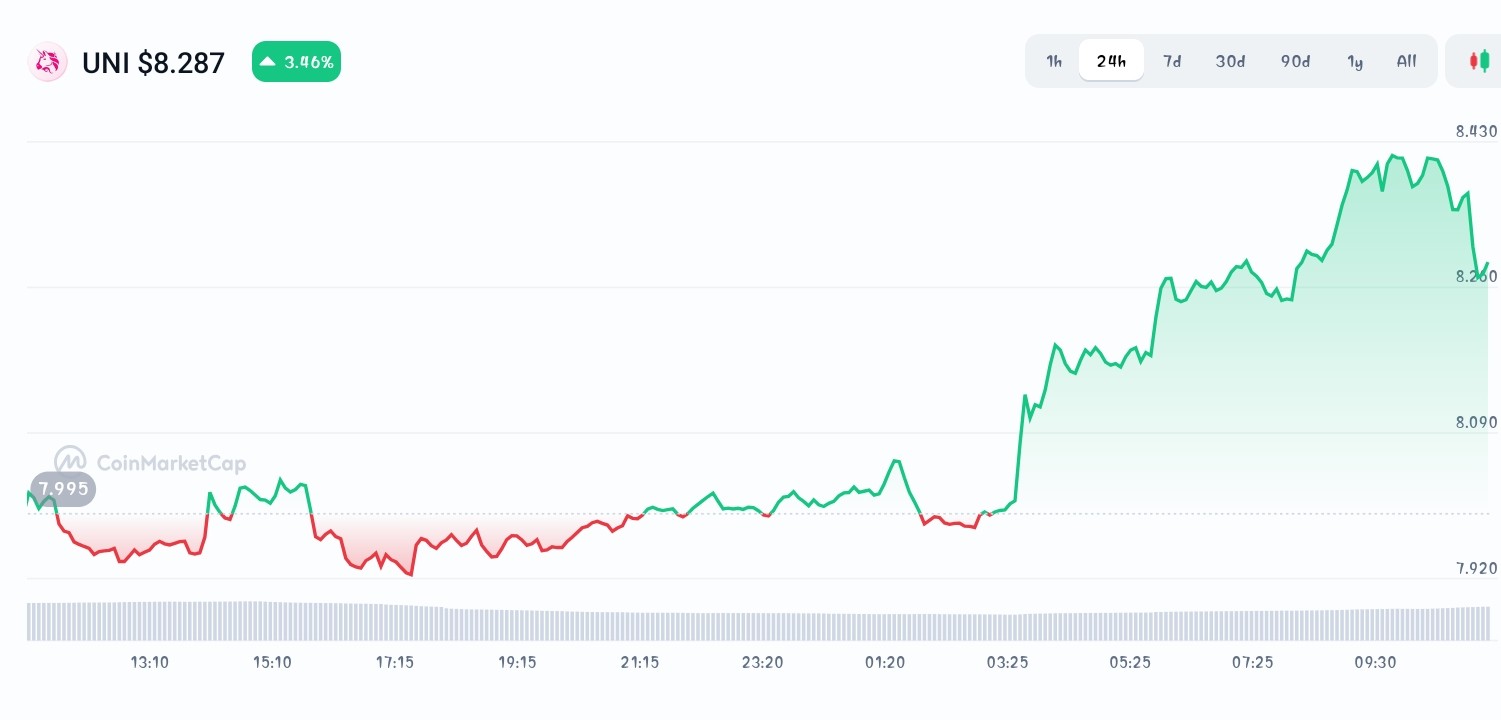
Task: Click the 7.995 opening price label
Action: tap(64, 489)
